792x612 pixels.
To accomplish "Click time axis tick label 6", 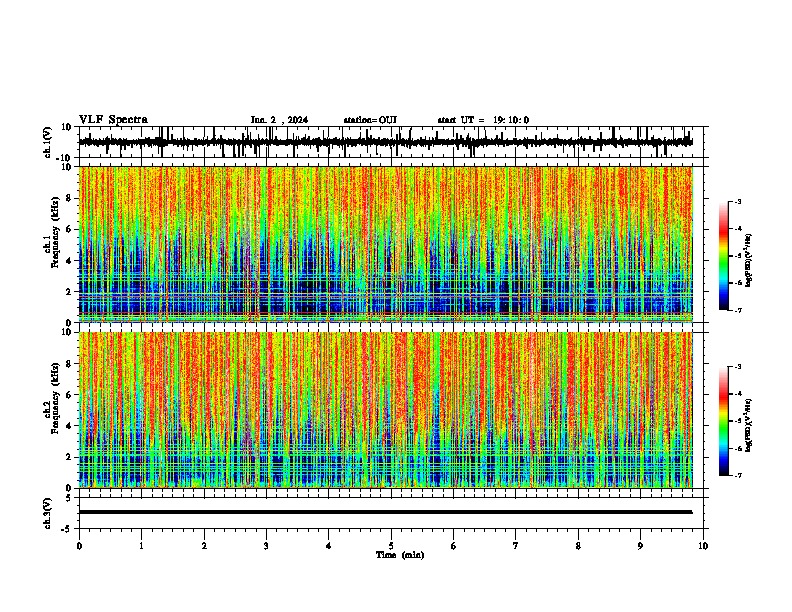I will click(x=454, y=546).
